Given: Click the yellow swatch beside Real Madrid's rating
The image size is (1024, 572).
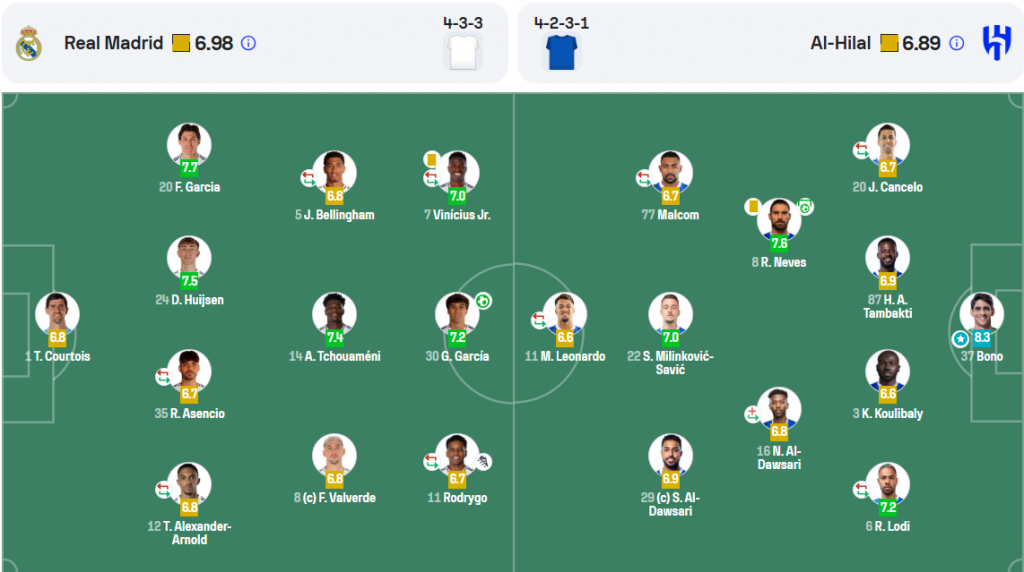Looking at the screenshot, I should tap(181, 43).
